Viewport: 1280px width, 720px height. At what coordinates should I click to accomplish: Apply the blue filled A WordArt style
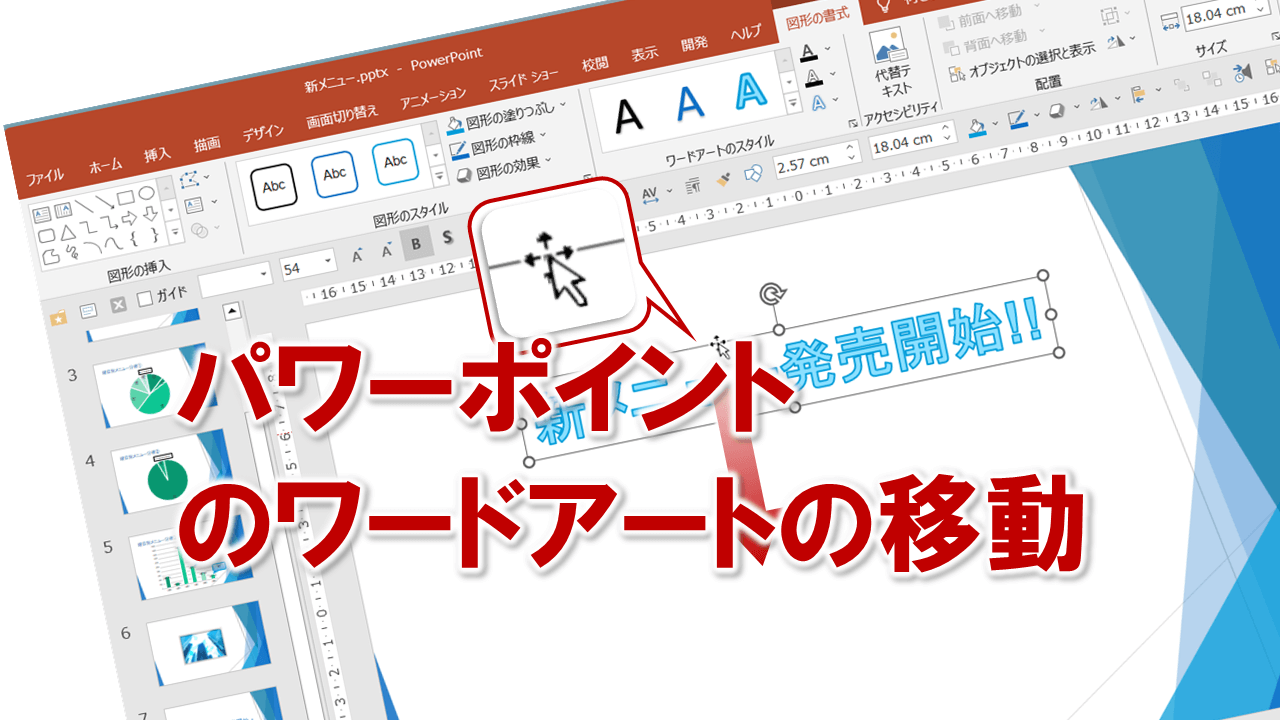(x=689, y=102)
